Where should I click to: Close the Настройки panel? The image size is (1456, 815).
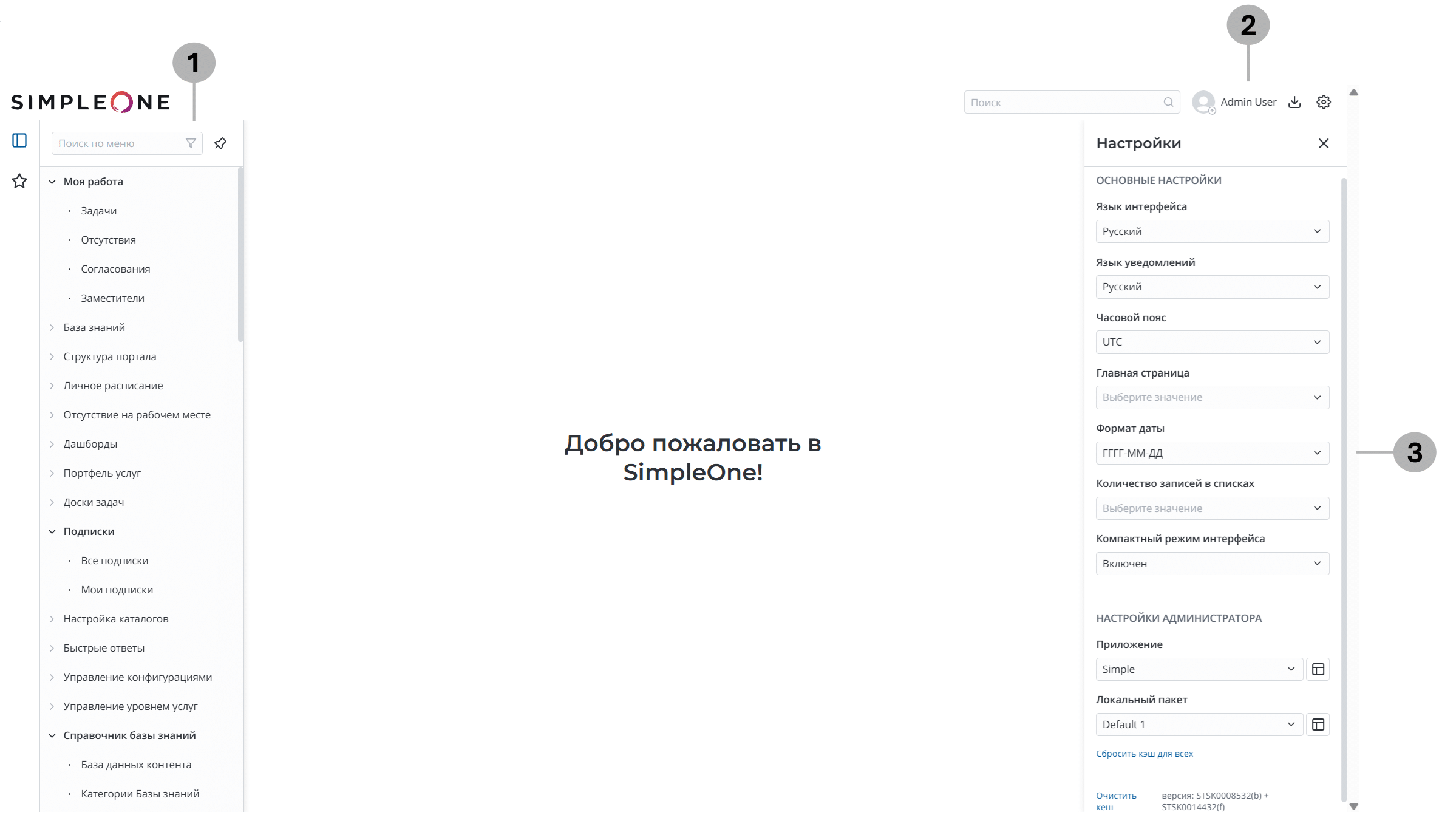1324,143
